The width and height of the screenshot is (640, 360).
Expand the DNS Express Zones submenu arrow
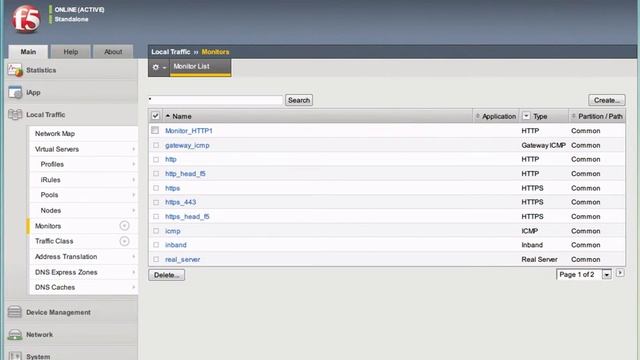(133, 272)
